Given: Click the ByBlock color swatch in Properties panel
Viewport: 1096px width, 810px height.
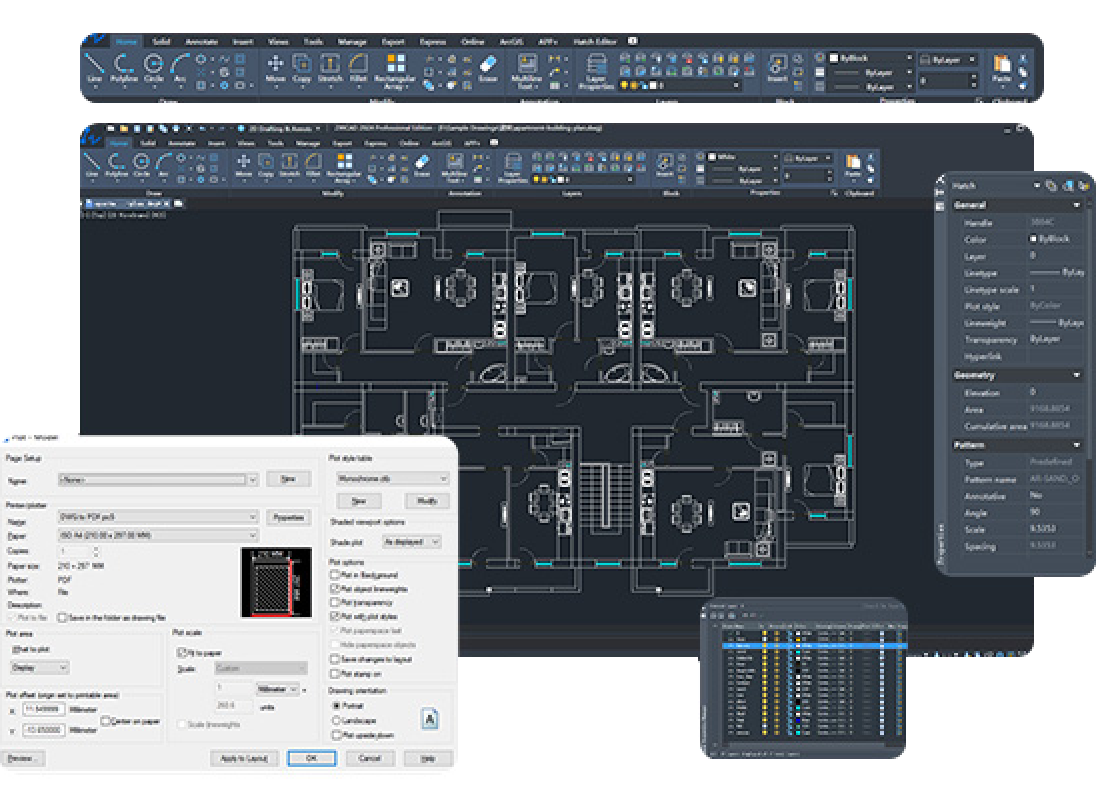Looking at the screenshot, I should click(1033, 239).
